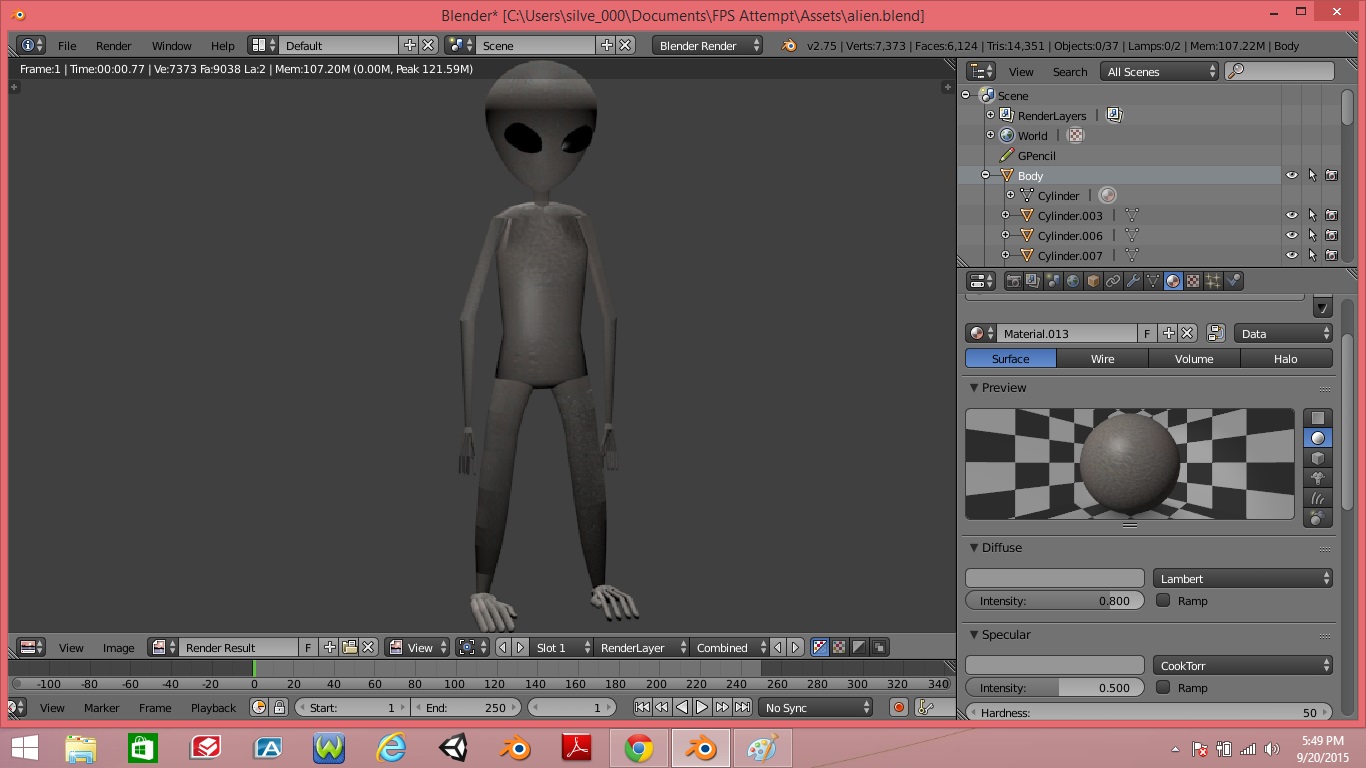
Task: Toggle automatic keyframe record button
Action: 898,708
